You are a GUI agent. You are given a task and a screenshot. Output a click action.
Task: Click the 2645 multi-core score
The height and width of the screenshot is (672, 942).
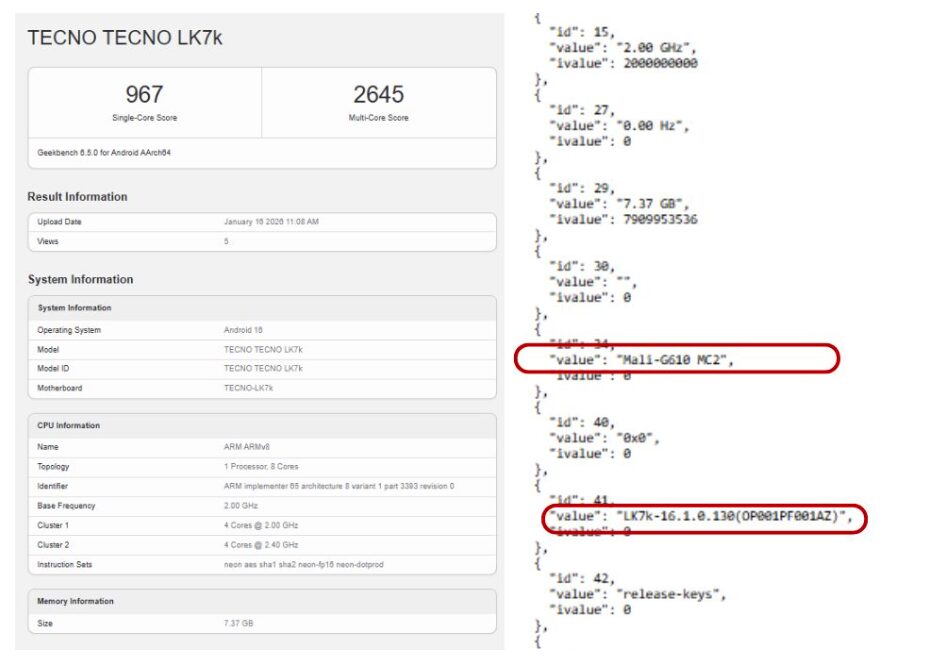point(378,95)
